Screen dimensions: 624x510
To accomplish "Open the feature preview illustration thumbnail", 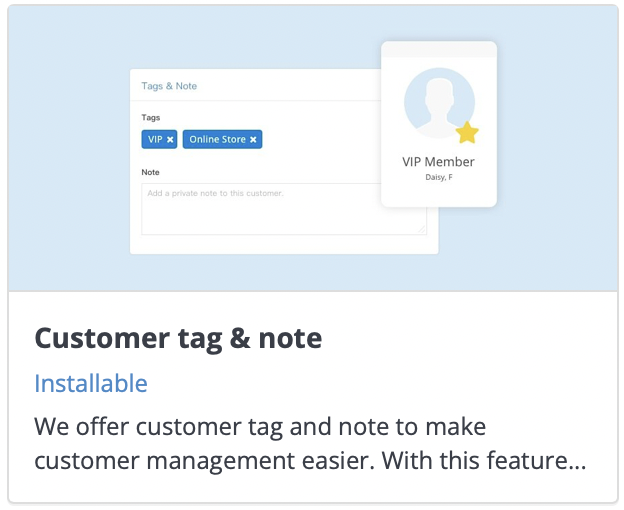I will coord(313,148).
